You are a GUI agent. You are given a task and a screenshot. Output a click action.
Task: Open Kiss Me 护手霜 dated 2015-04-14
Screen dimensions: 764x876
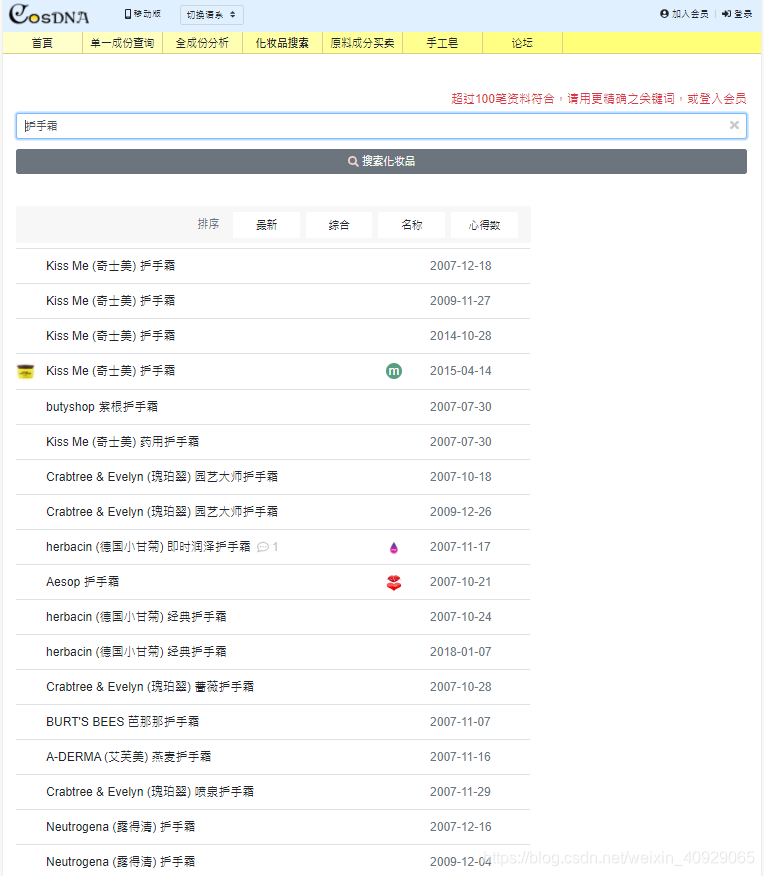tap(111, 371)
